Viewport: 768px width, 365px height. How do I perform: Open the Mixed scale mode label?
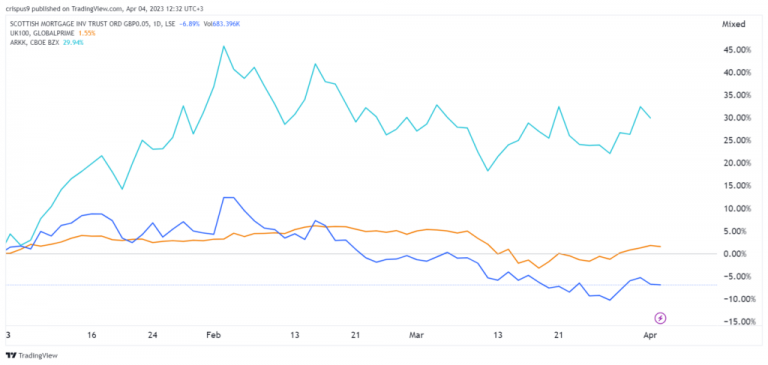(734, 24)
